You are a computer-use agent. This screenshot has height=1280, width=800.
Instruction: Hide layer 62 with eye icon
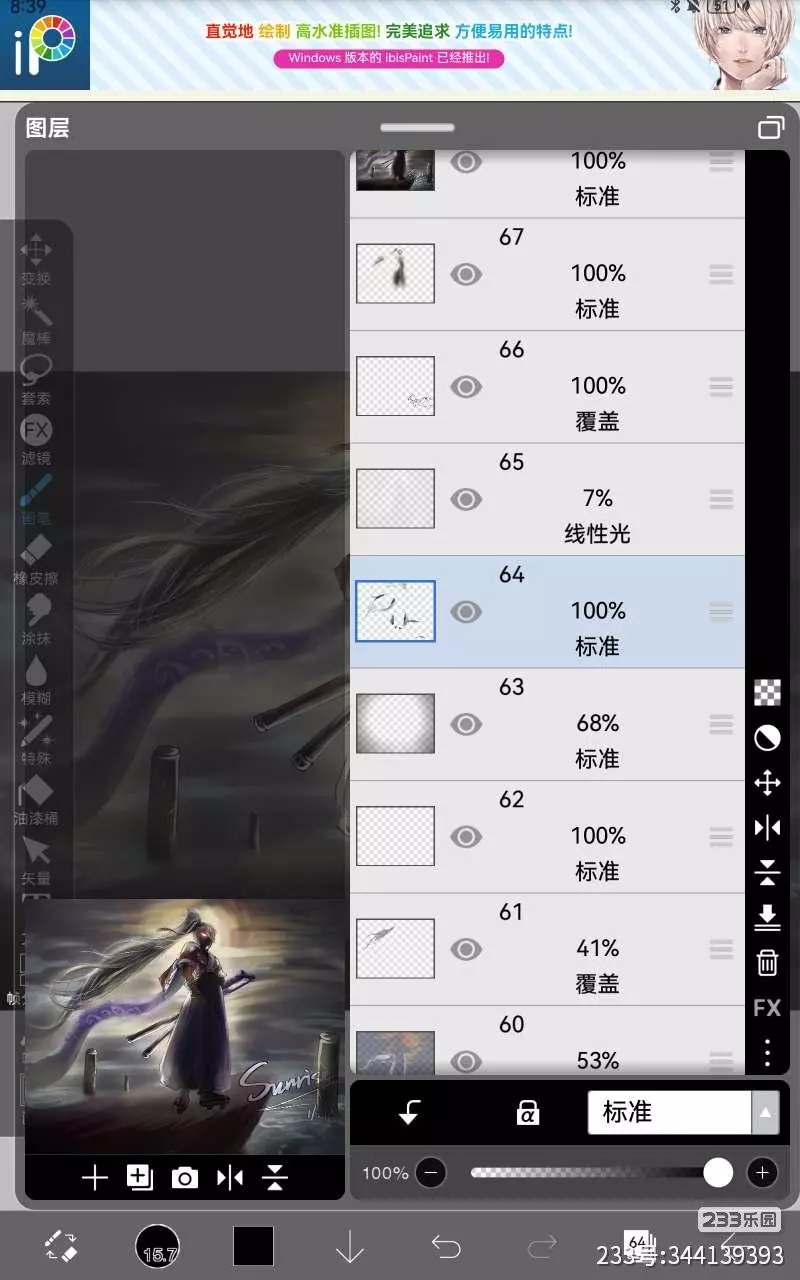466,836
